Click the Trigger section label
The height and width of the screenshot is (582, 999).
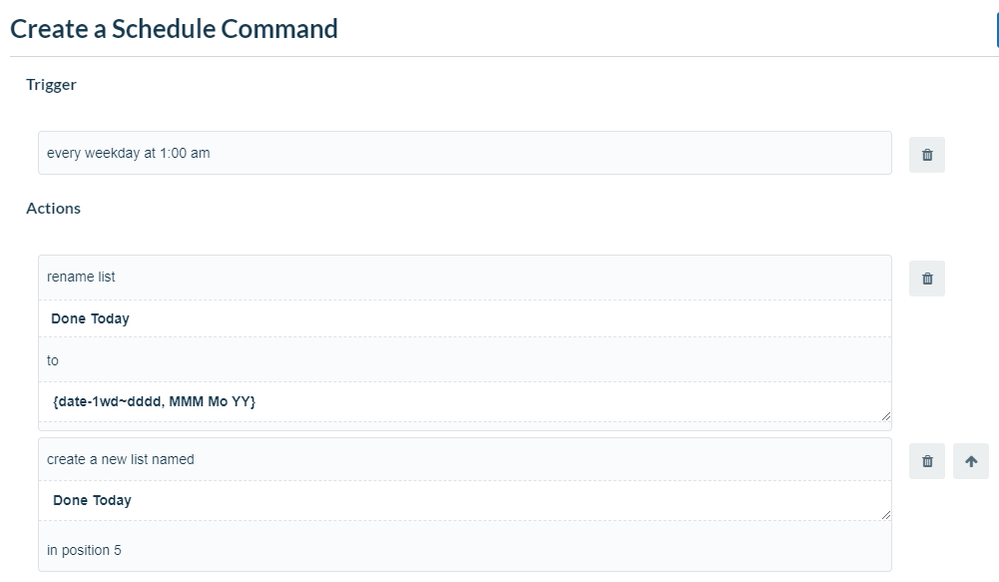[51, 85]
